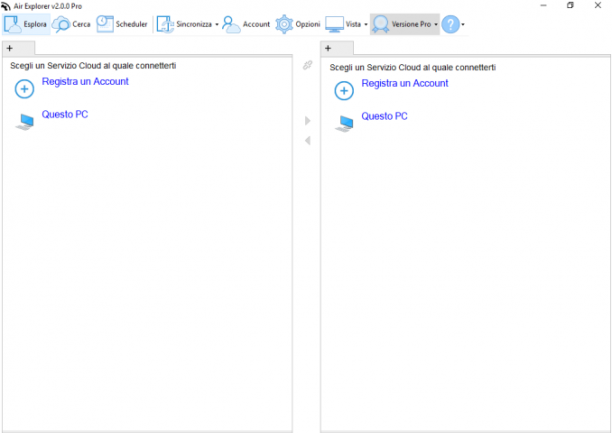Click the Sincronizza sync icon

pyautogui.click(x=165, y=24)
